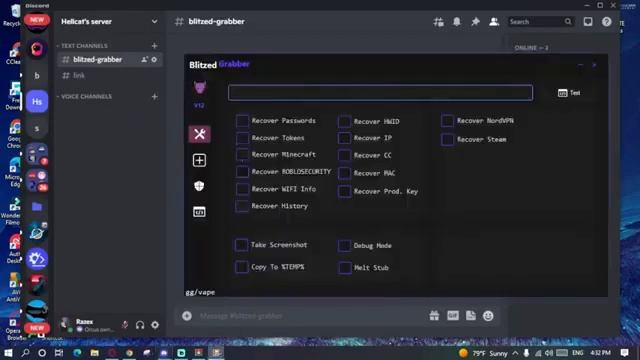This screenshot has width=640, height=360.
Task: Mute the microphone in user panel
Action: pyautogui.click(x=125, y=325)
